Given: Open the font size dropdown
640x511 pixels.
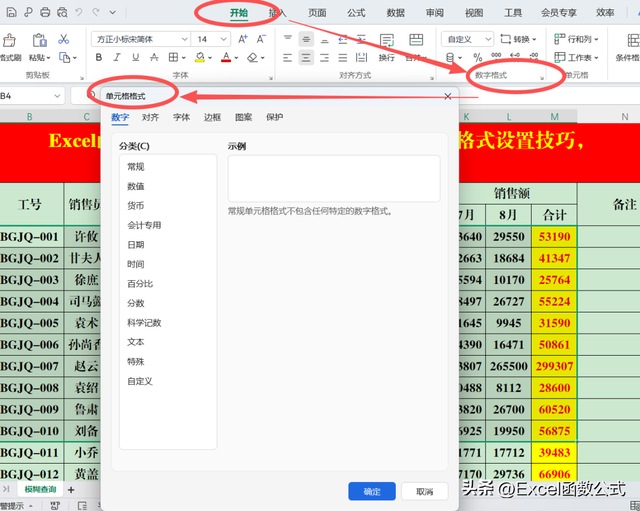Looking at the screenshot, I should click(224, 39).
